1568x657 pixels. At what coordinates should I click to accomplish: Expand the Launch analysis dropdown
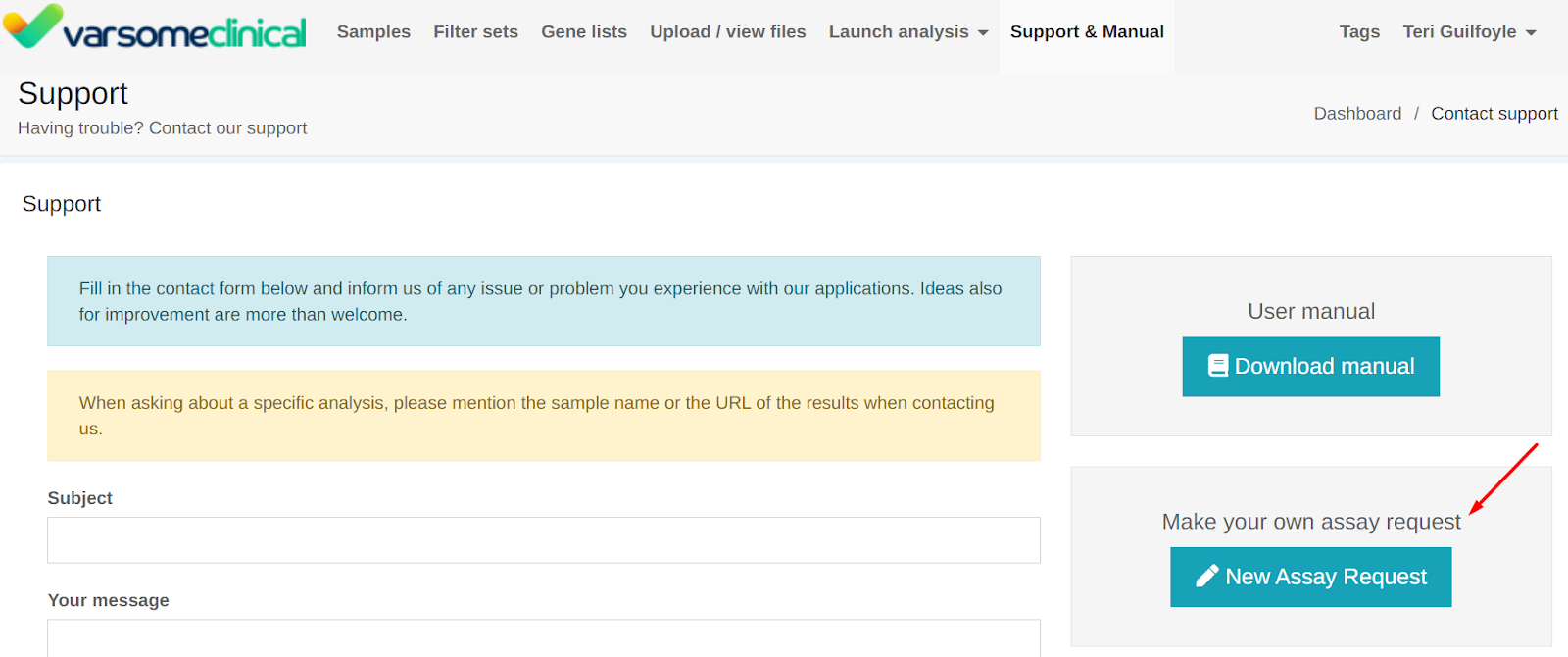(899, 32)
